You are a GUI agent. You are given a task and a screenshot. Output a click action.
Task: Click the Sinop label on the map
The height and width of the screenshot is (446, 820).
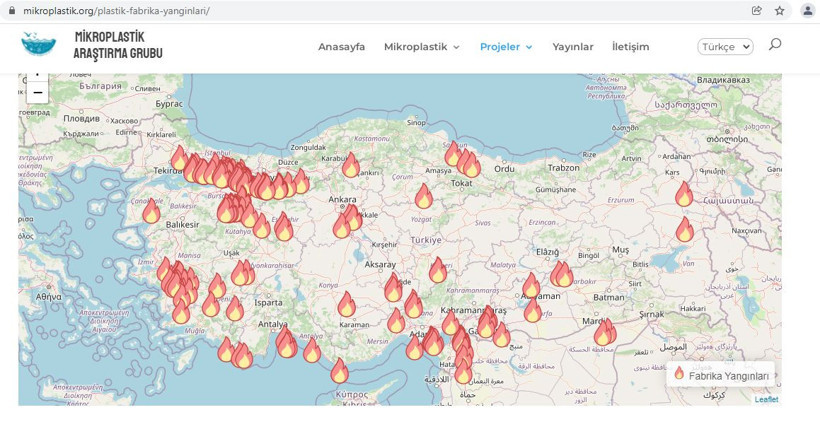(x=416, y=122)
